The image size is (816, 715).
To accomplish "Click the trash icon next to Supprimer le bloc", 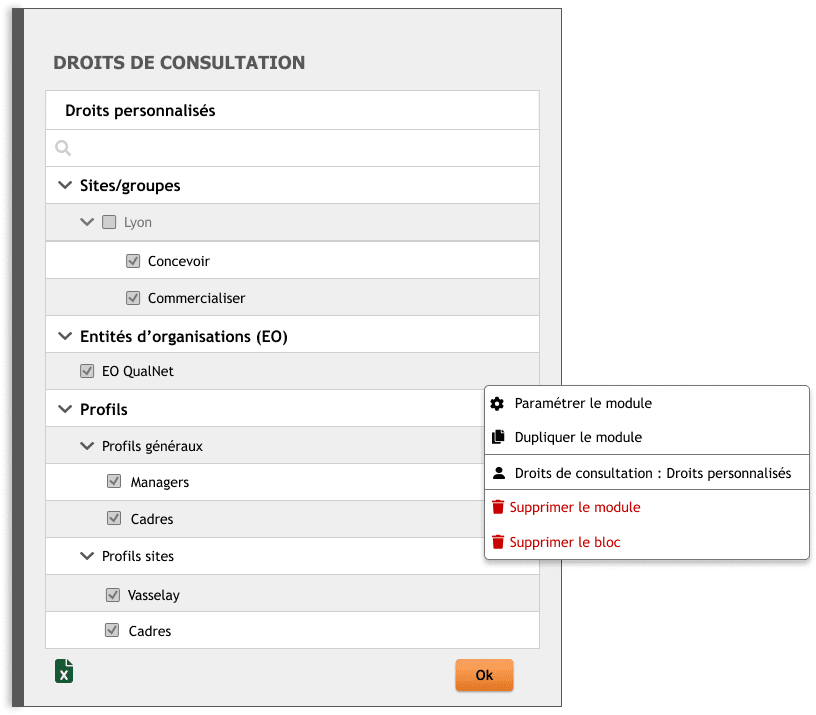I will (498, 542).
